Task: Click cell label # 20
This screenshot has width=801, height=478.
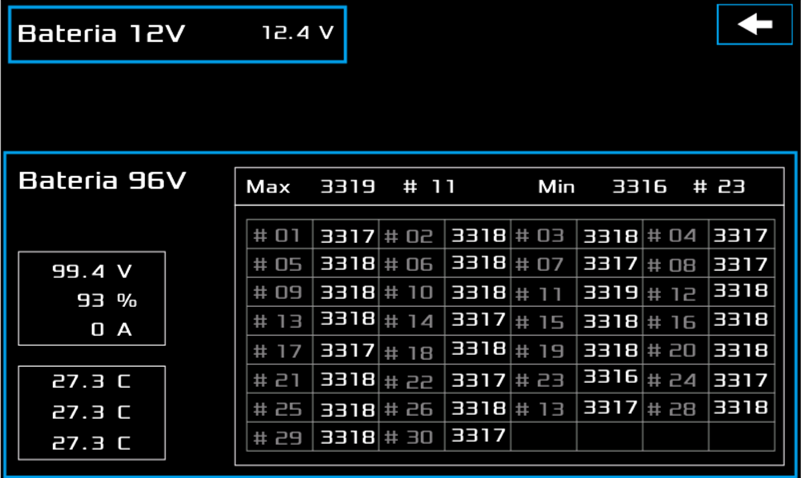Action: (x=671, y=350)
